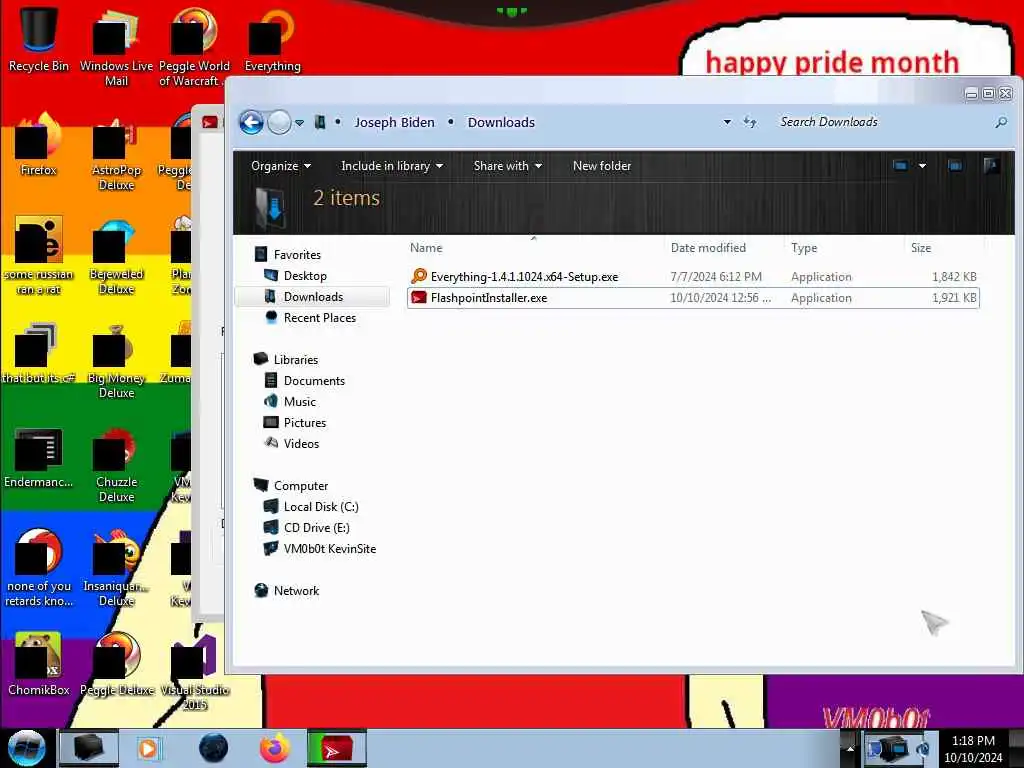Open the Pictures library
Screen dimensions: 1024x768
tap(304, 423)
